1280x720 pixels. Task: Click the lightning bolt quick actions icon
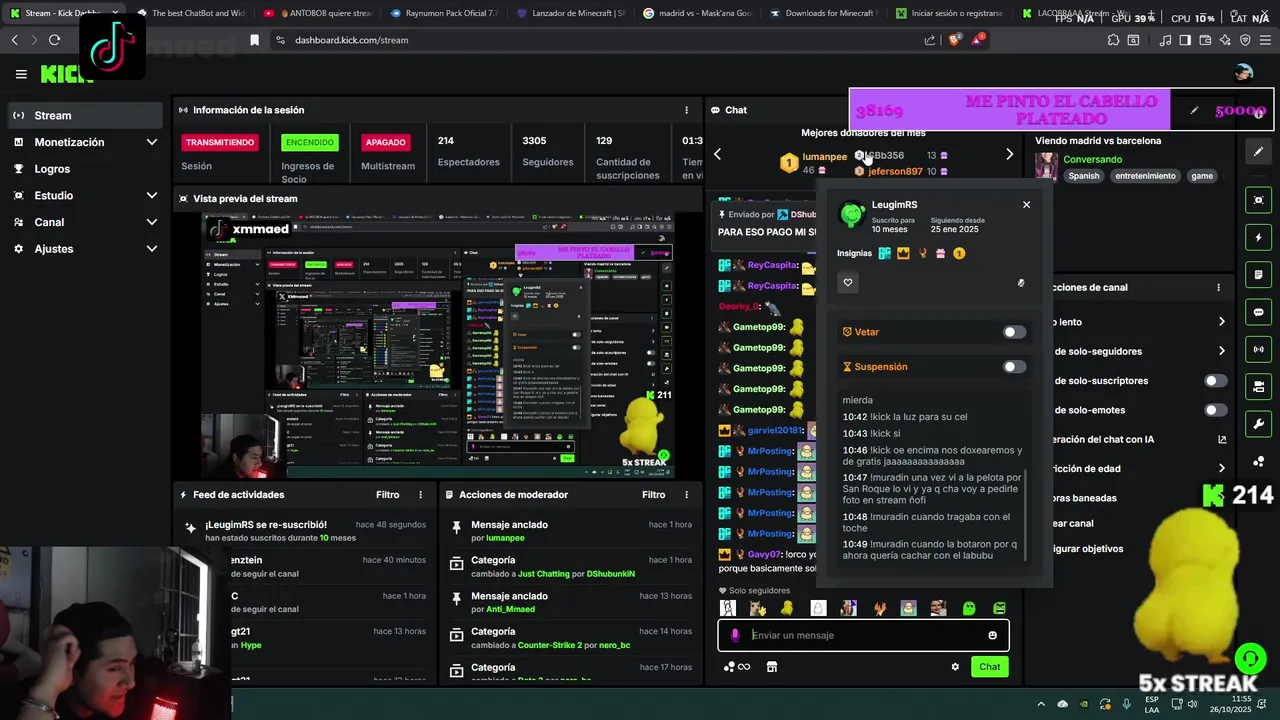coord(1258,238)
